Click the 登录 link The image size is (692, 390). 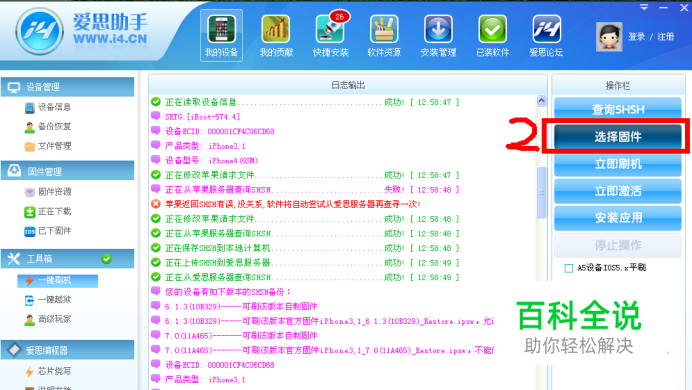click(x=636, y=37)
